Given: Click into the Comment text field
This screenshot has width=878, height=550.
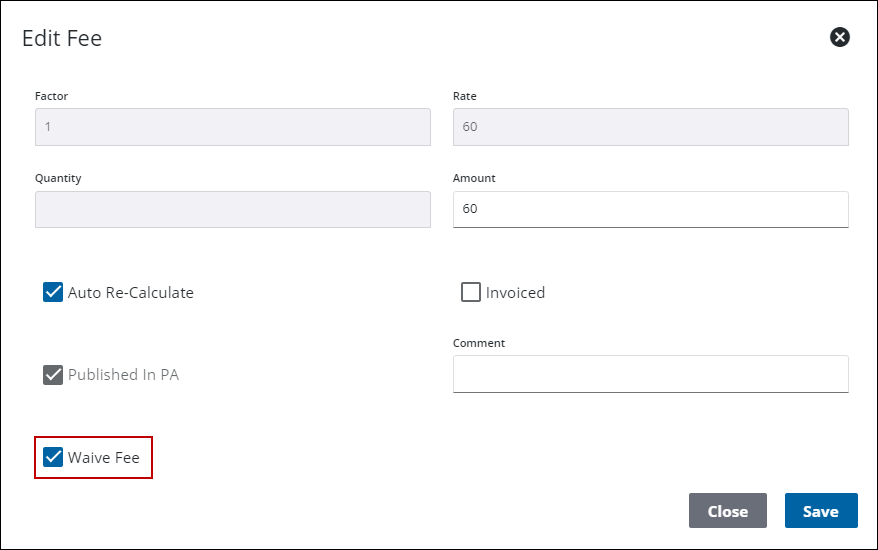Looking at the screenshot, I should (x=650, y=374).
